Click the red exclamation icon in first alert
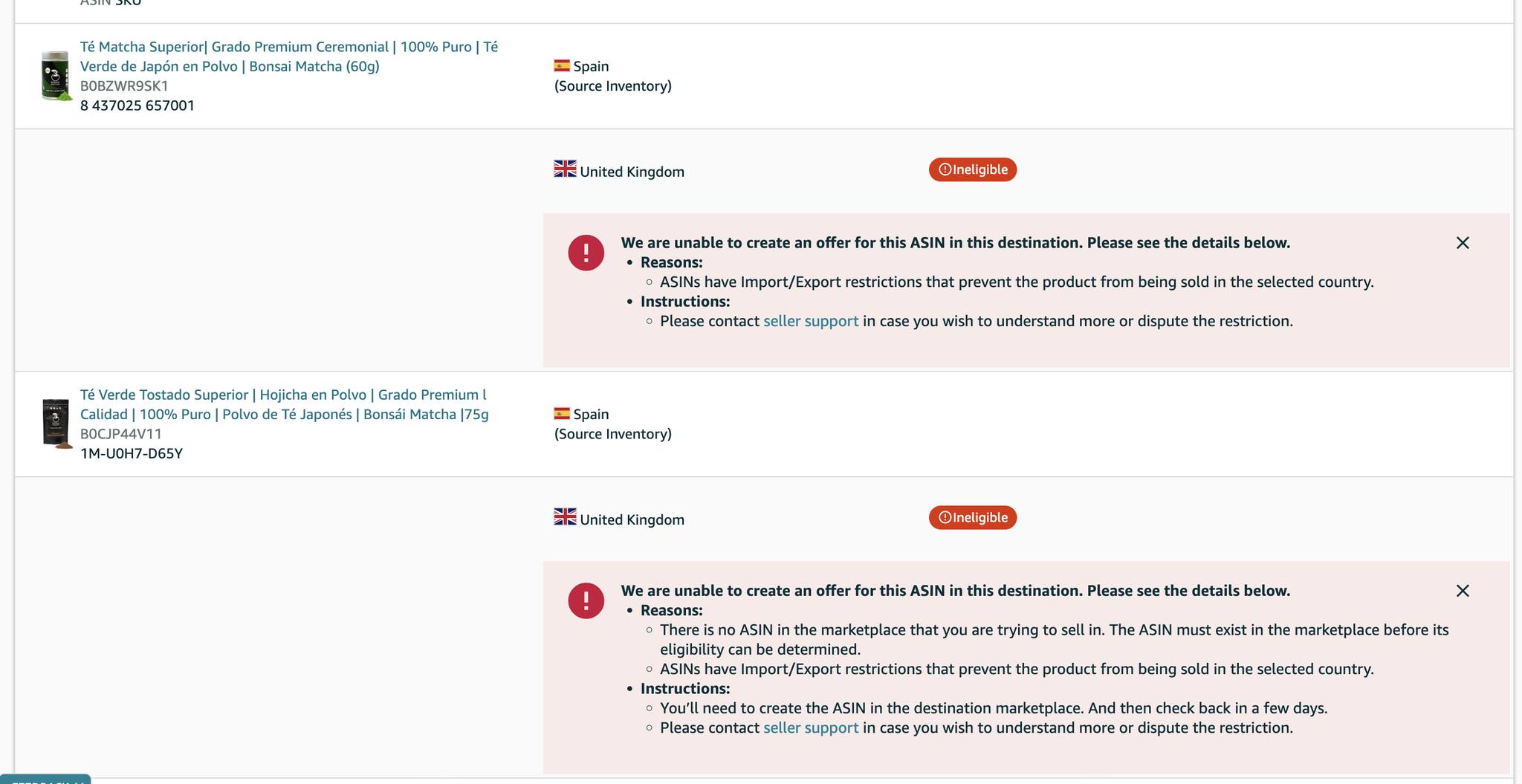 coord(586,253)
